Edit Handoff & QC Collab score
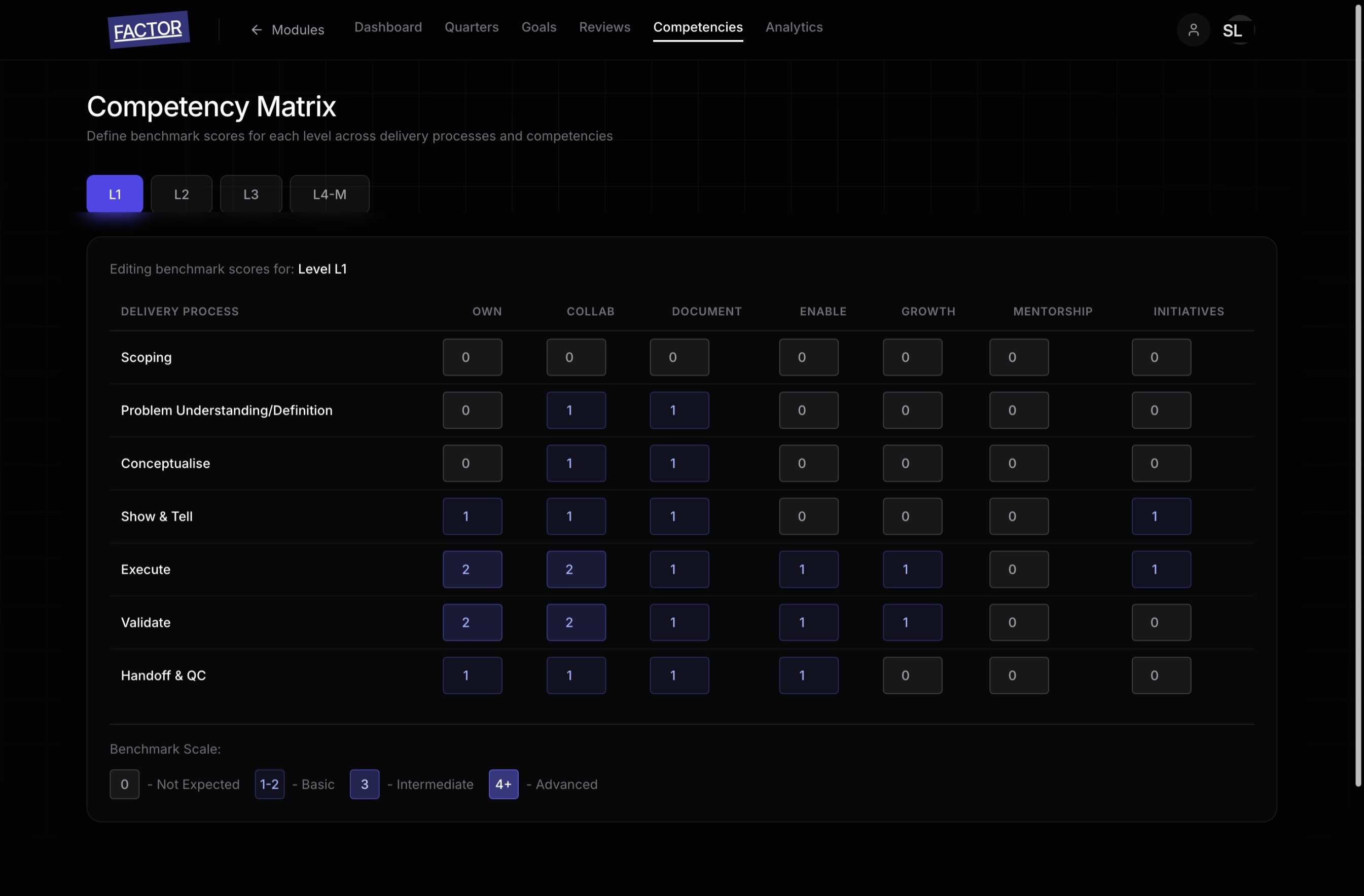The height and width of the screenshot is (896, 1364). [576, 676]
